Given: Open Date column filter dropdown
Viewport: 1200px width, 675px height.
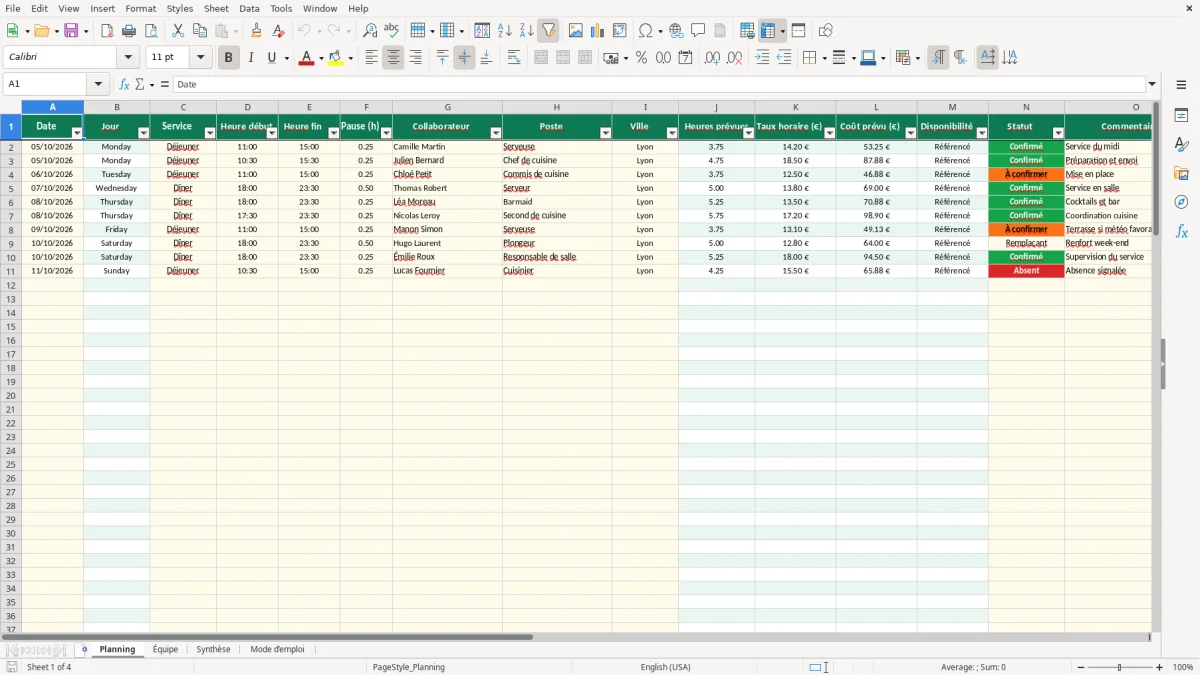Looking at the screenshot, I should (x=77, y=133).
